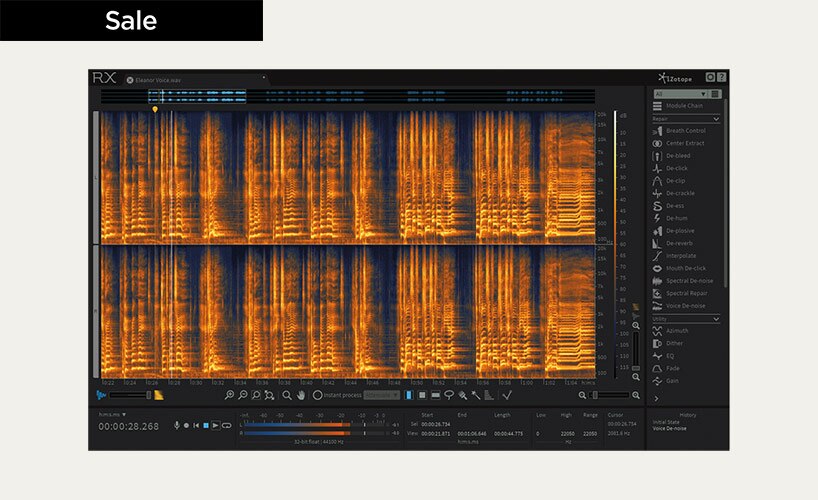Zoom out to full view
The height and width of the screenshot is (500, 818).
coord(269,396)
